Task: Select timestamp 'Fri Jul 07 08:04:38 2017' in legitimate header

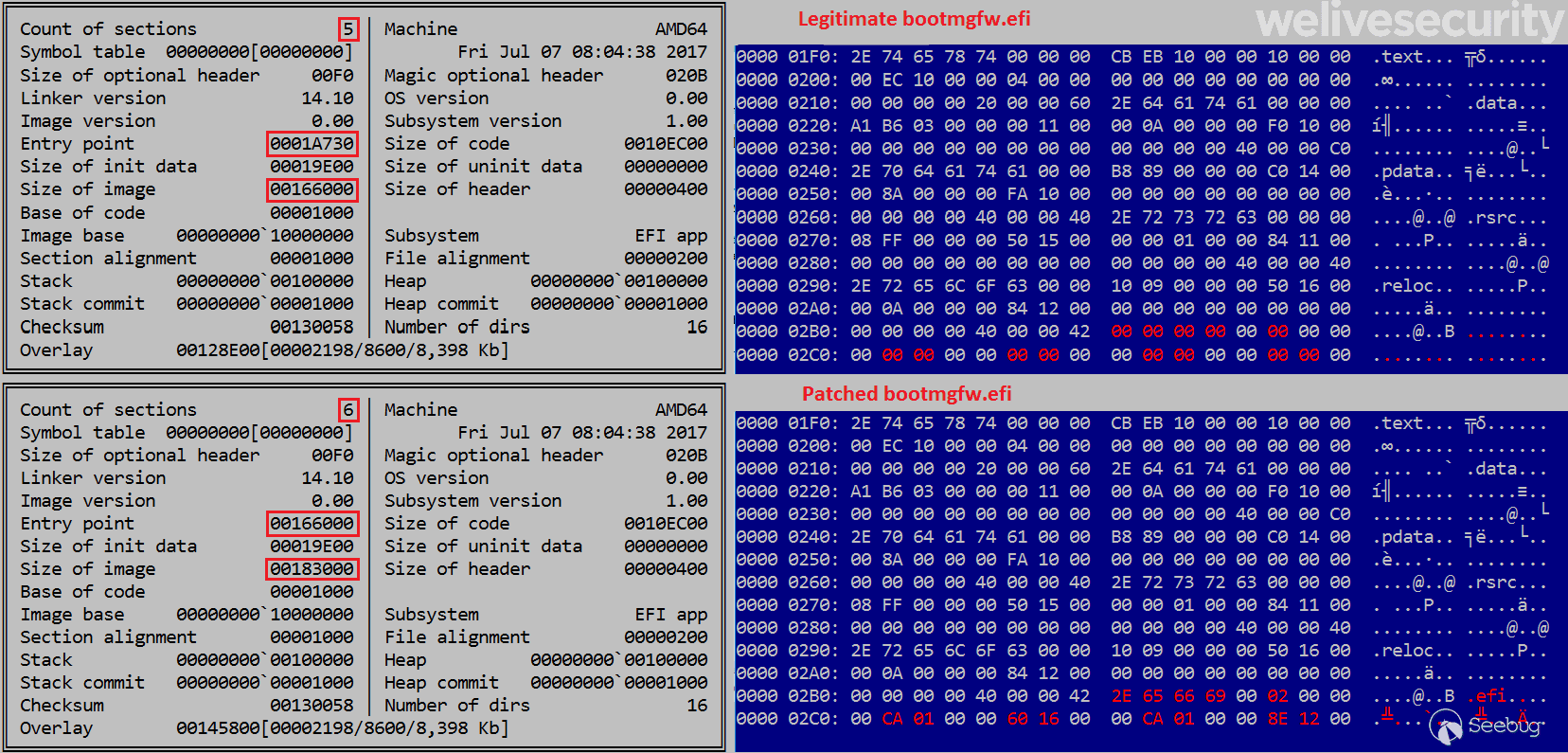Action: click(582, 52)
